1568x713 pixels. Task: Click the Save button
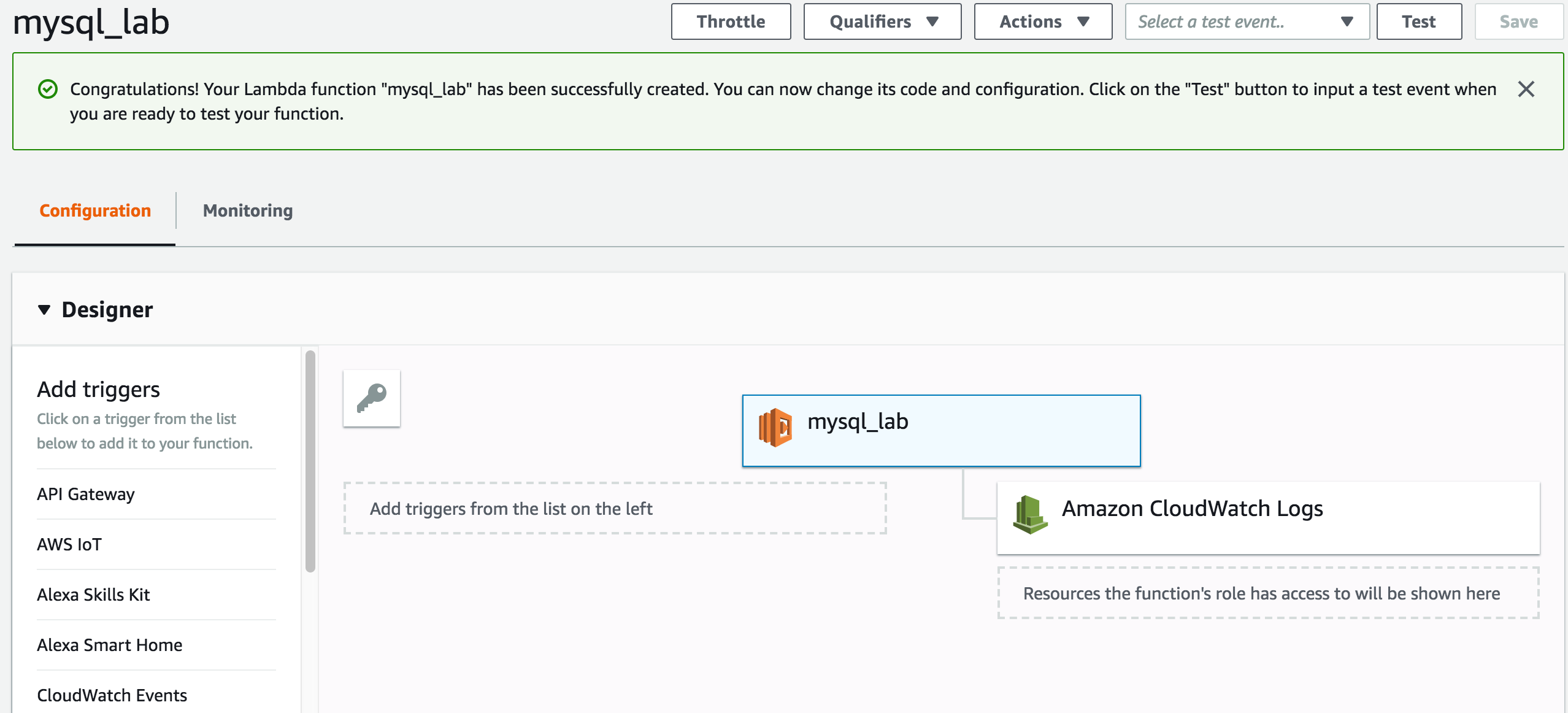tap(1518, 22)
